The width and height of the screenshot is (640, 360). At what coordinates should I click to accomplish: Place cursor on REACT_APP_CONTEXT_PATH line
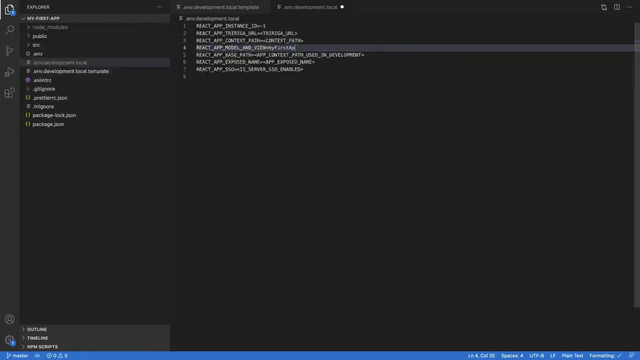[x=249, y=41]
